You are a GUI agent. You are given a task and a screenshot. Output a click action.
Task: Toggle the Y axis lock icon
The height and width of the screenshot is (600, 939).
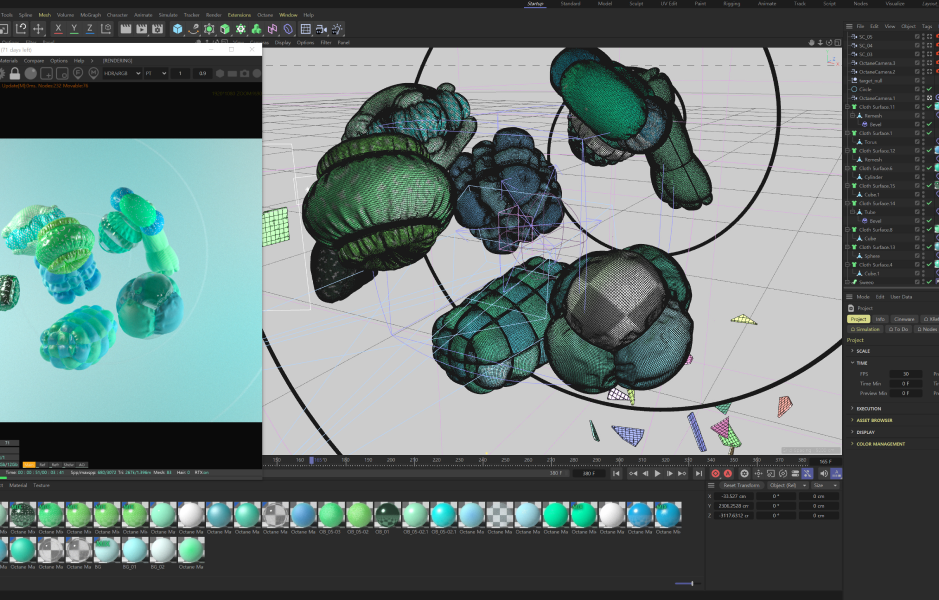[x=74, y=28]
